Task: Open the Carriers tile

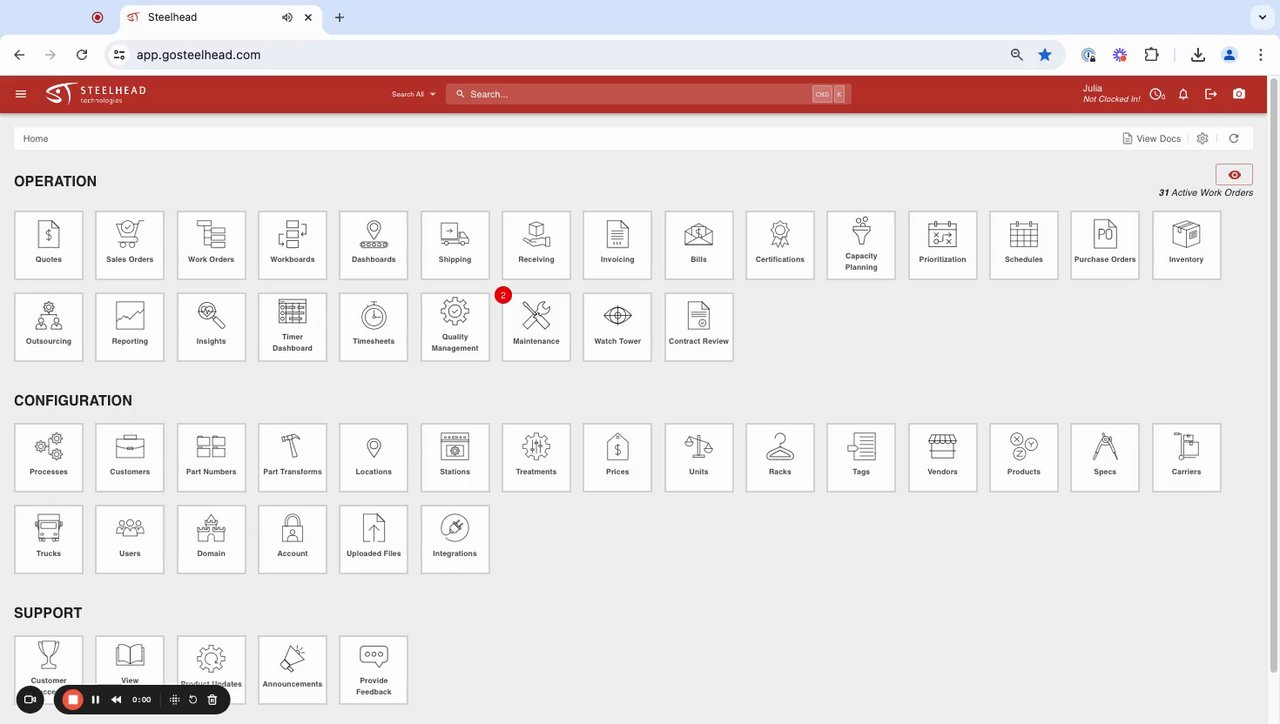Action: (x=1187, y=457)
